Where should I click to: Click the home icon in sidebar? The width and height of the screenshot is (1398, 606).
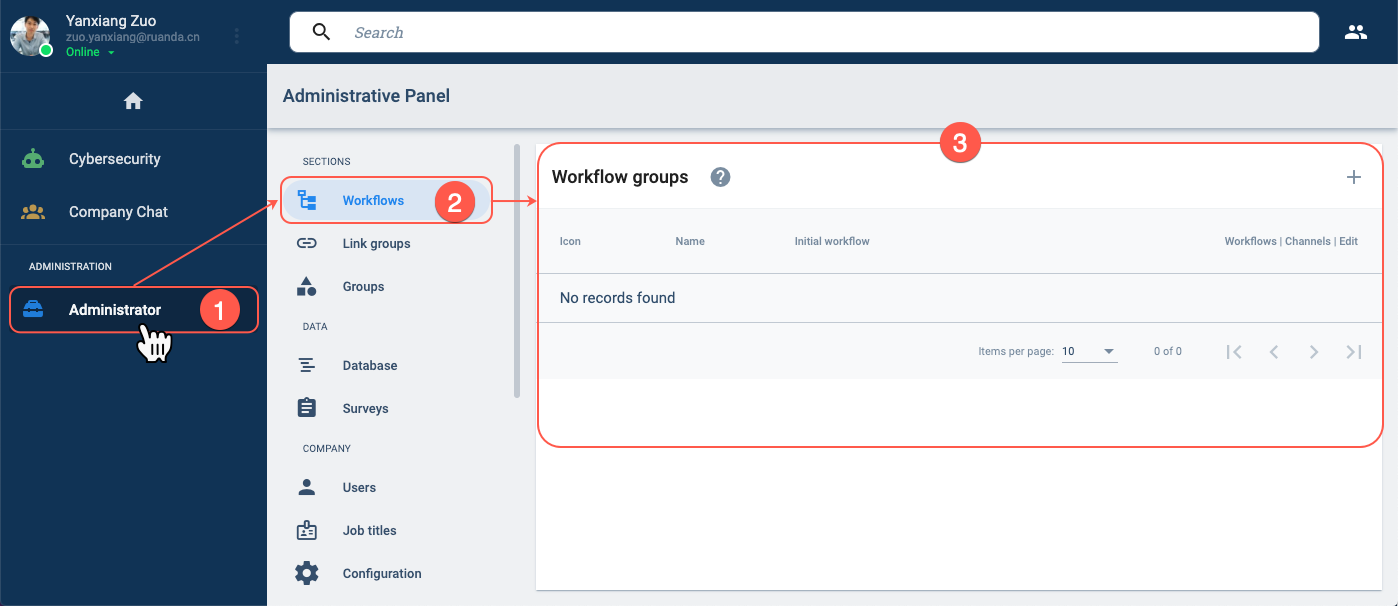click(x=133, y=101)
